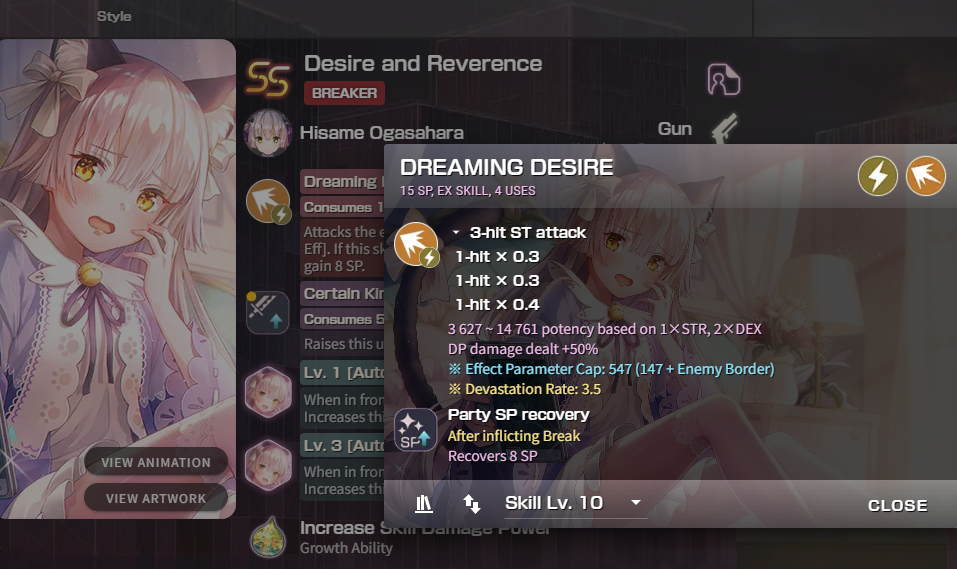Close the Dreaming Desire skill popup
The image size is (957, 569).
pyautogui.click(x=898, y=506)
